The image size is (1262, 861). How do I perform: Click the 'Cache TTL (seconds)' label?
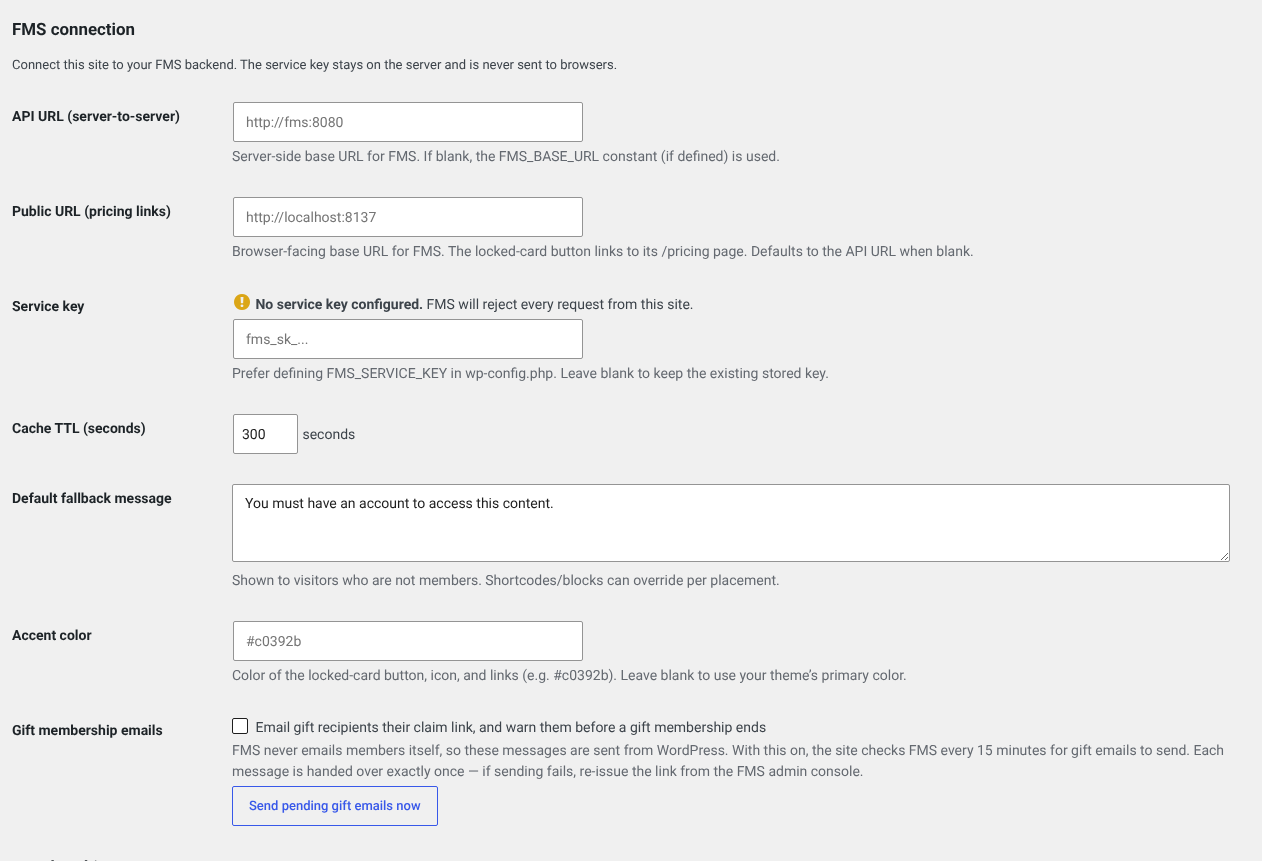pyautogui.click(x=79, y=428)
